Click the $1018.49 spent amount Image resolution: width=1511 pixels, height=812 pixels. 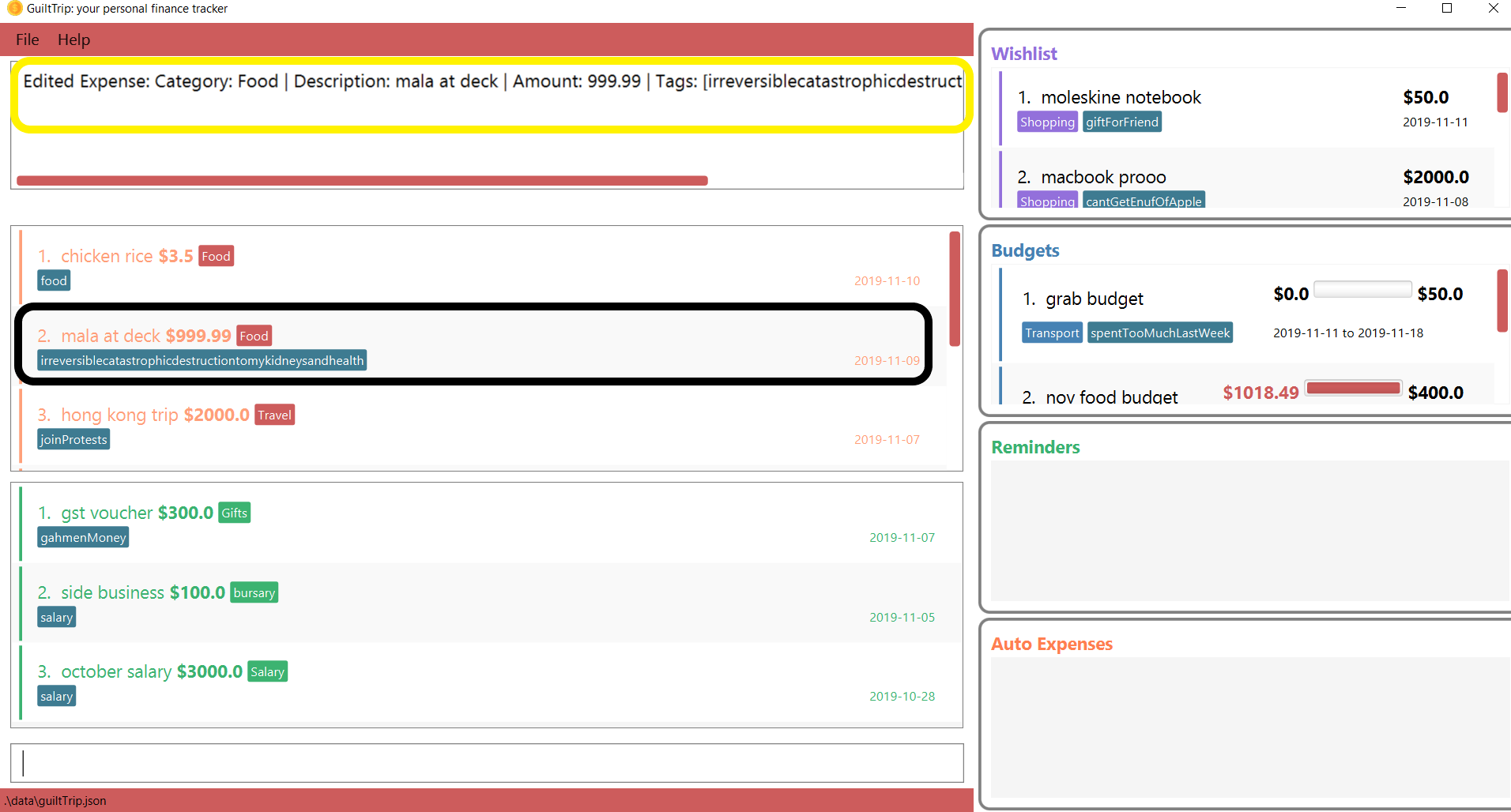pyautogui.click(x=1260, y=393)
